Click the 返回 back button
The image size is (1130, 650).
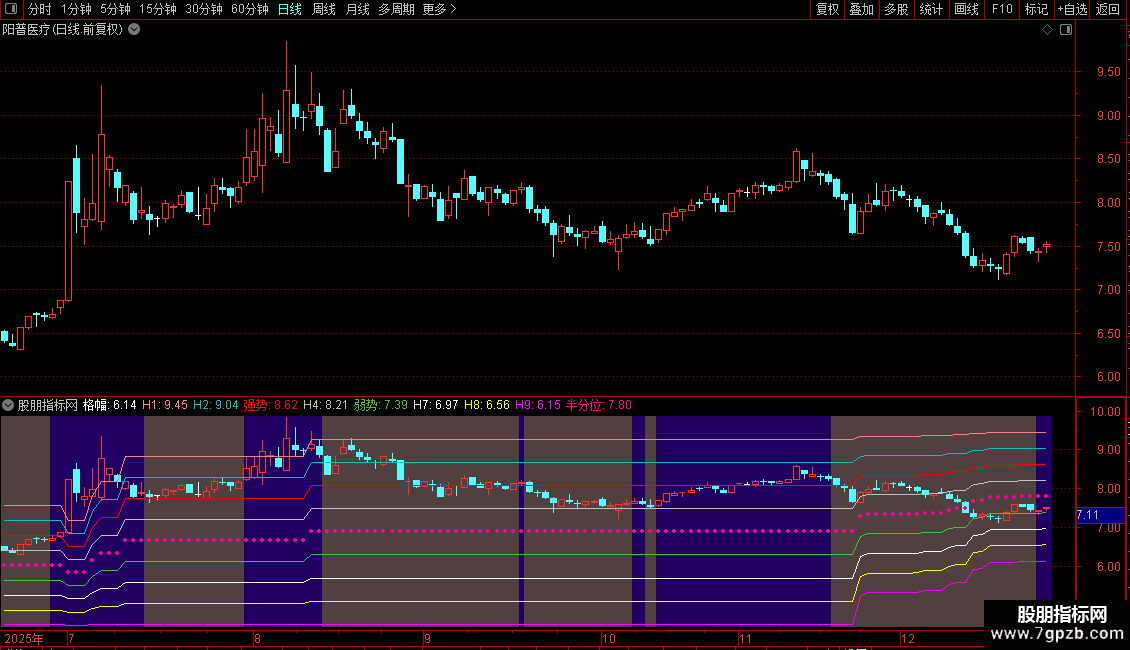[x=1108, y=9]
